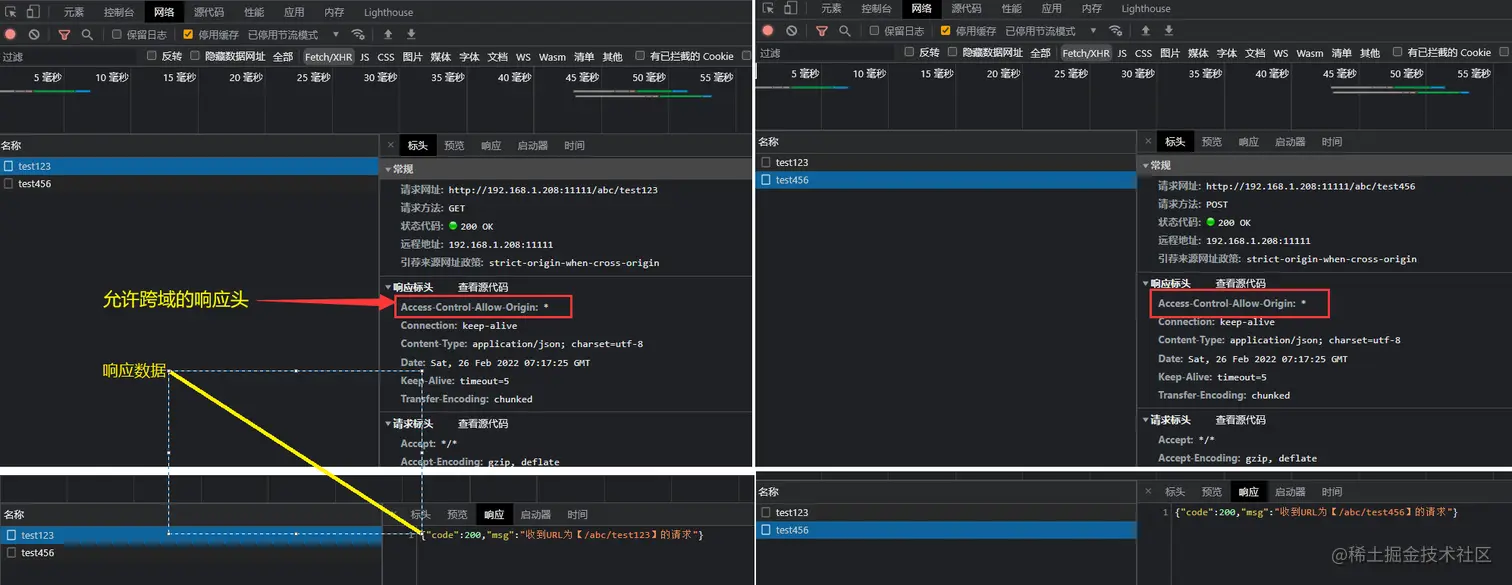
Task: Select the JS type filter, upper-right DevTools
Action: point(1122,53)
